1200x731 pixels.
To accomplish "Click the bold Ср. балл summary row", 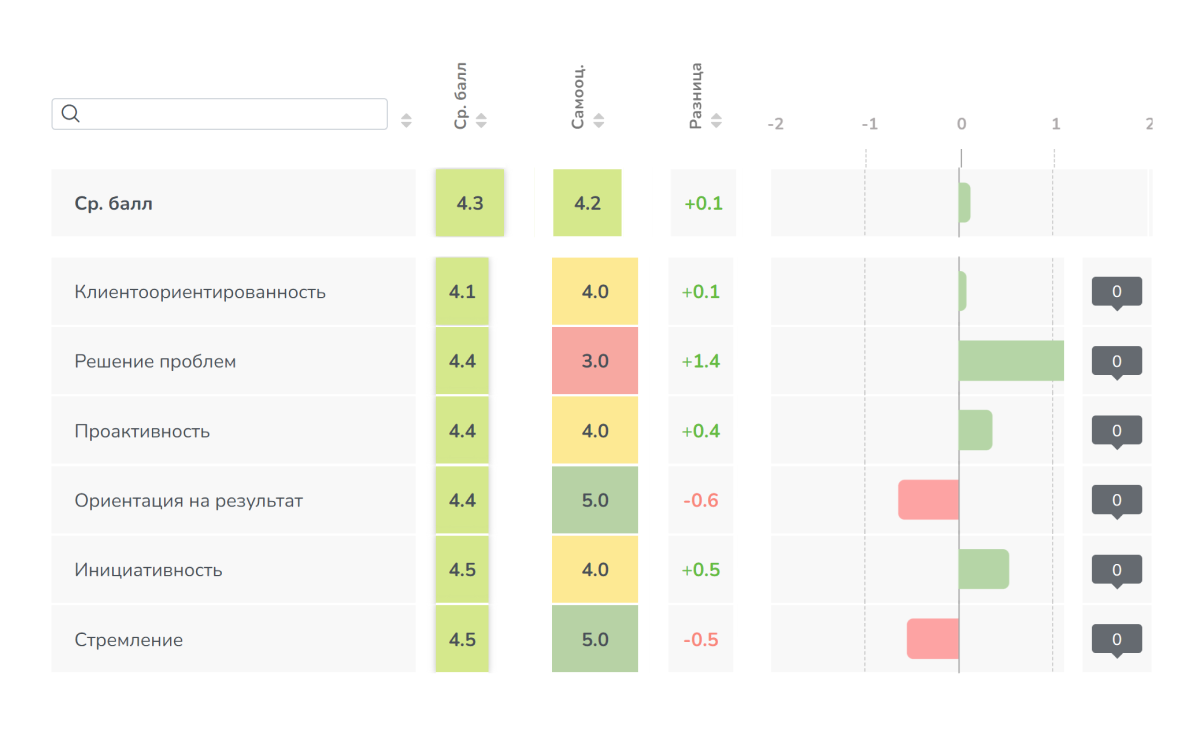I will pos(114,203).
